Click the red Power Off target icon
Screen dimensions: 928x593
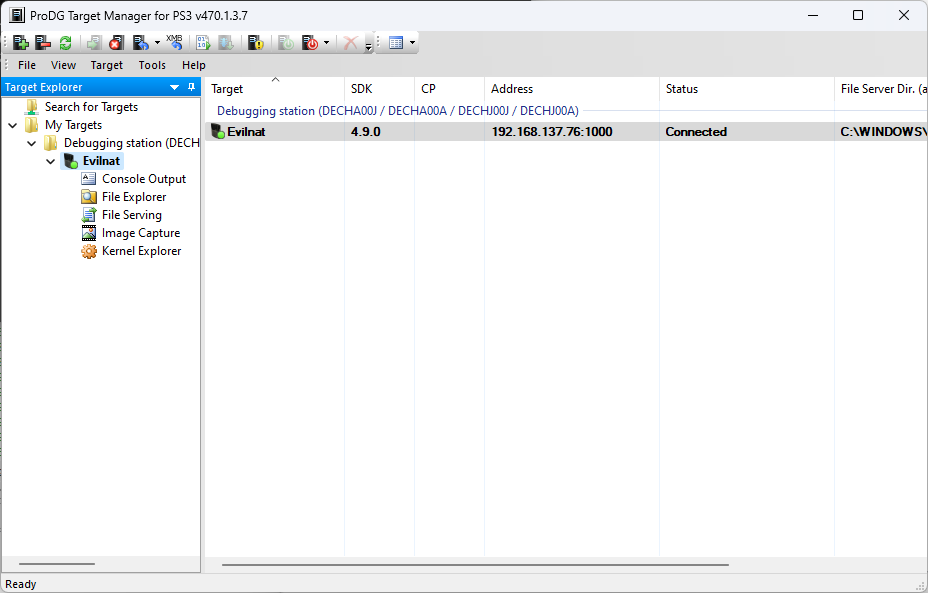[x=310, y=43]
